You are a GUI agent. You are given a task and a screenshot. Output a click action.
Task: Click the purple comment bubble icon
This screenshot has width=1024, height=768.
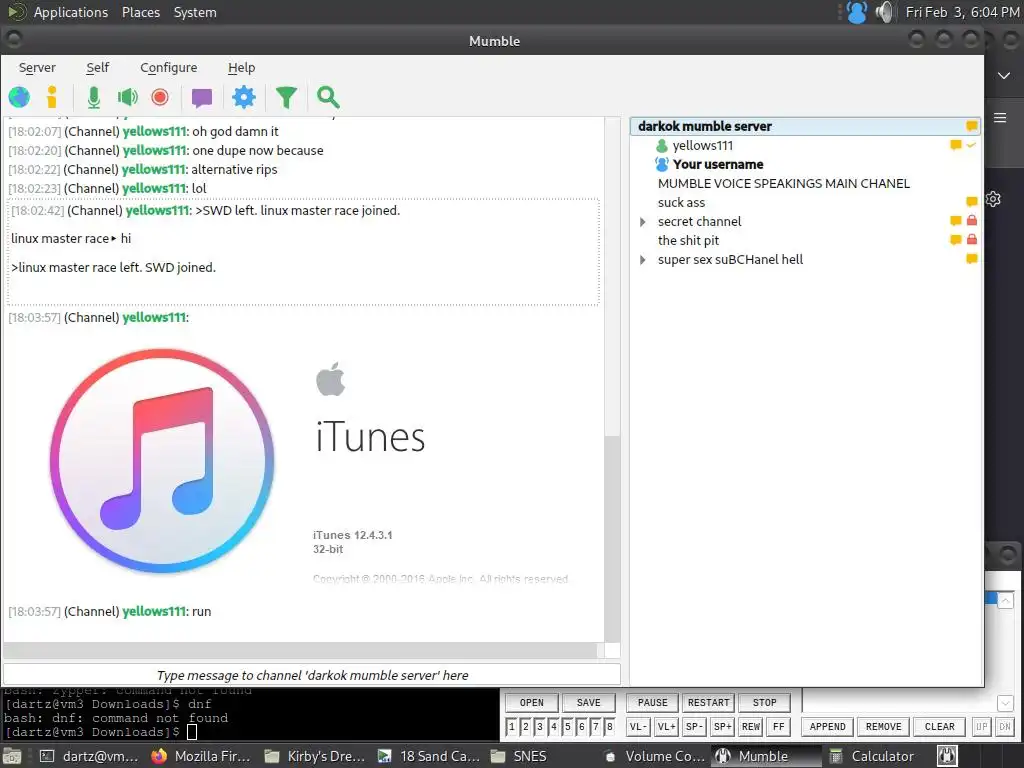click(x=202, y=98)
